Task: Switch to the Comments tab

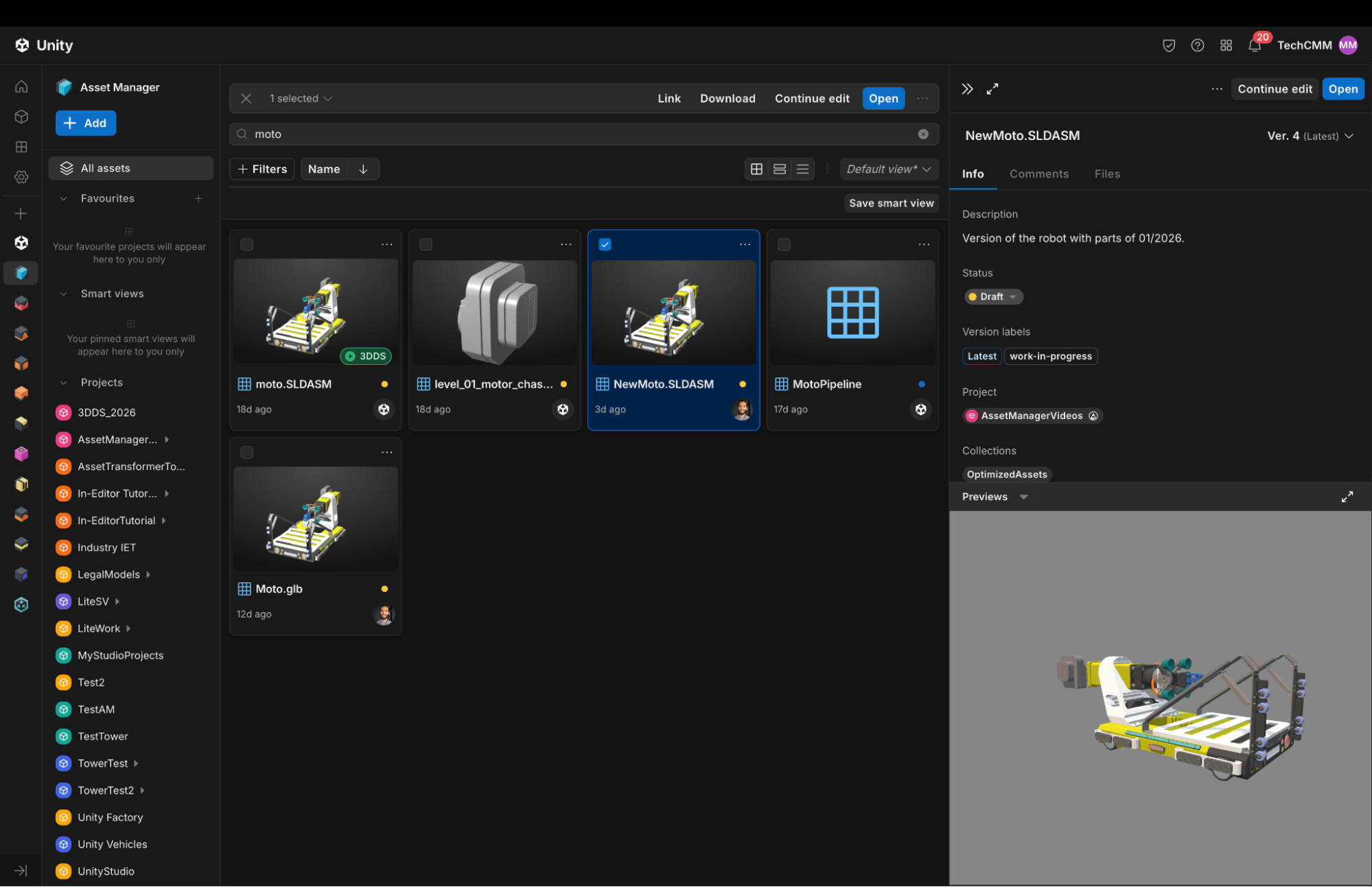Action: 1039,174
